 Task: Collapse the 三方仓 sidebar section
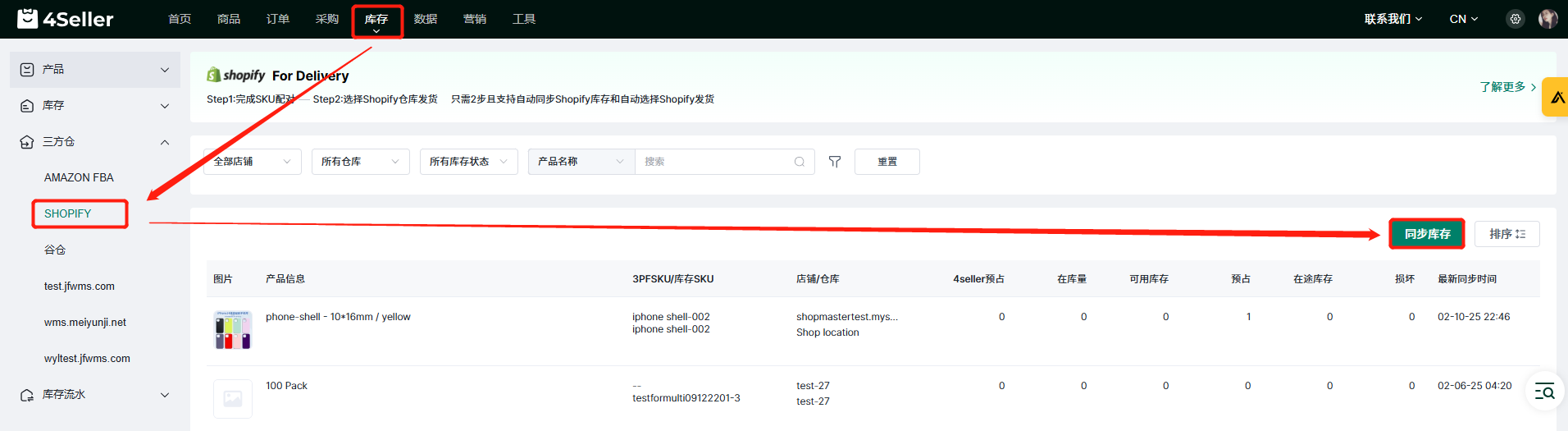[x=165, y=142]
